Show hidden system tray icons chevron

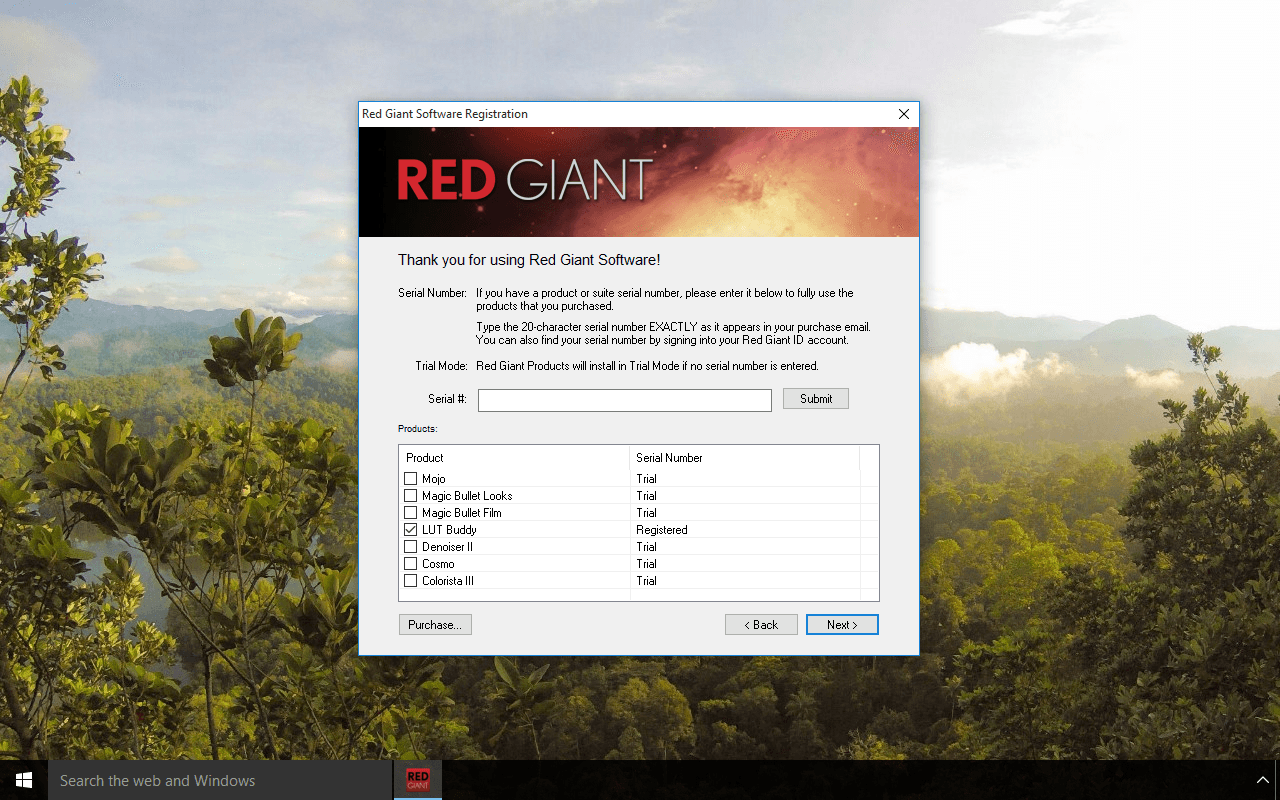1263,780
